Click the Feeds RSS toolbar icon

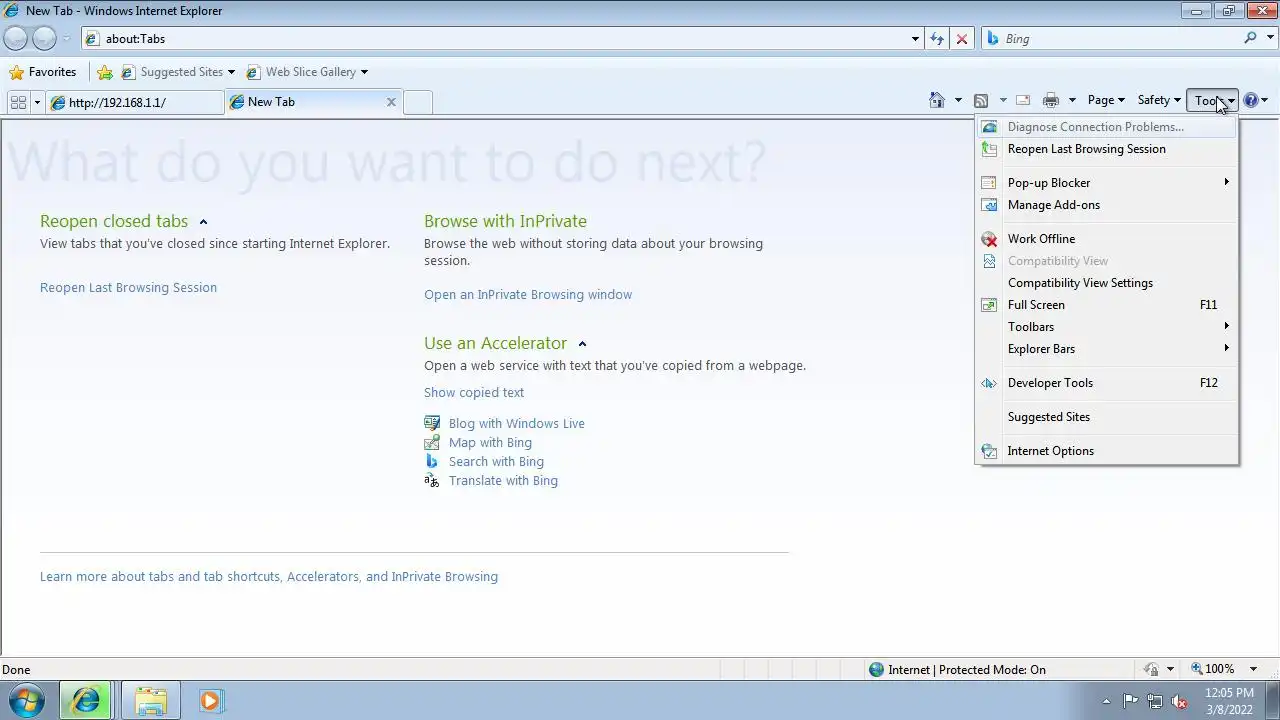(x=981, y=100)
